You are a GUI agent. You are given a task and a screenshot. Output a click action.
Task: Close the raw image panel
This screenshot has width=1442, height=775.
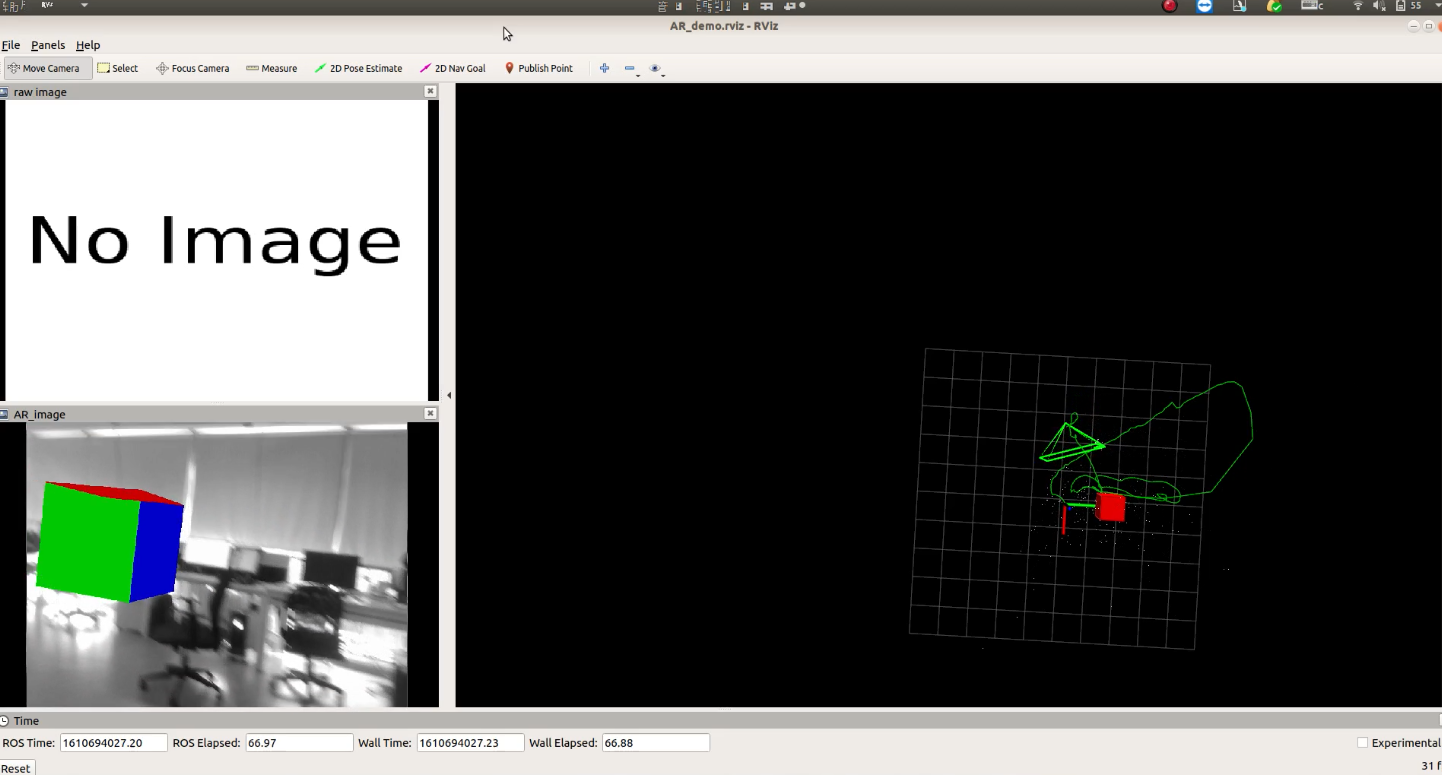(x=430, y=91)
